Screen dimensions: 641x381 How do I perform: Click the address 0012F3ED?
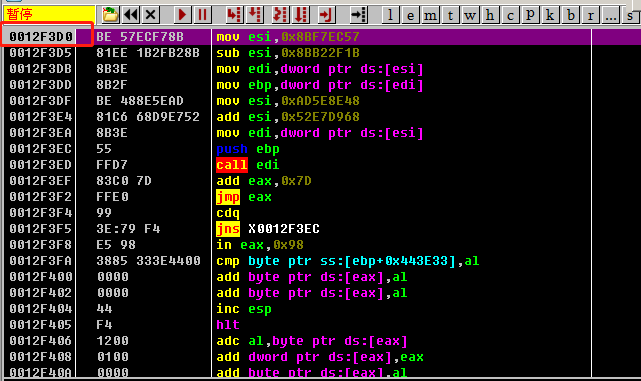pyautogui.click(x=41, y=165)
